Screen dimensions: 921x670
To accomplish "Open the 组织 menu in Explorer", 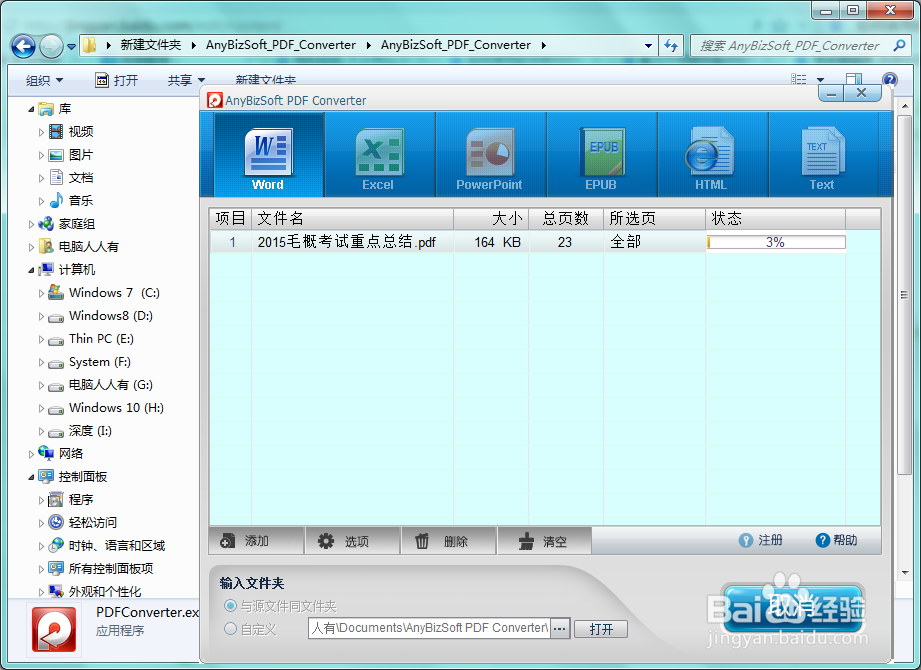I will (x=44, y=80).
